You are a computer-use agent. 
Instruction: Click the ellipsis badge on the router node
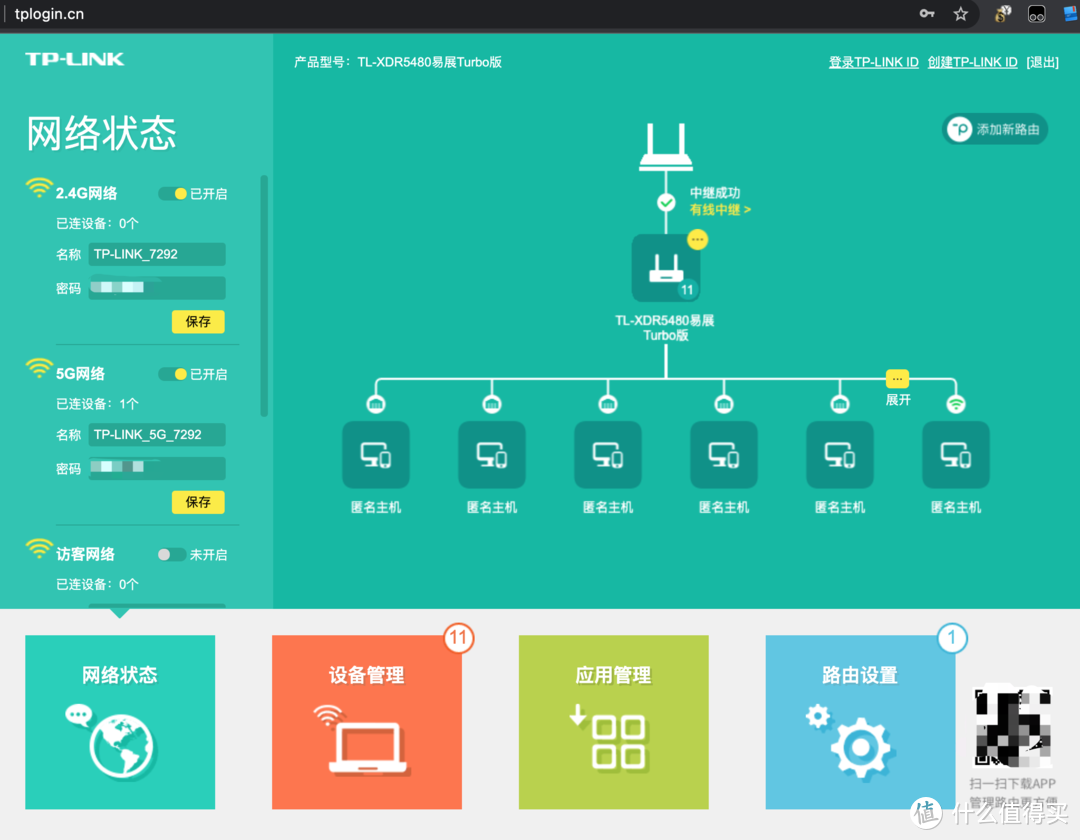coord(697,239)
